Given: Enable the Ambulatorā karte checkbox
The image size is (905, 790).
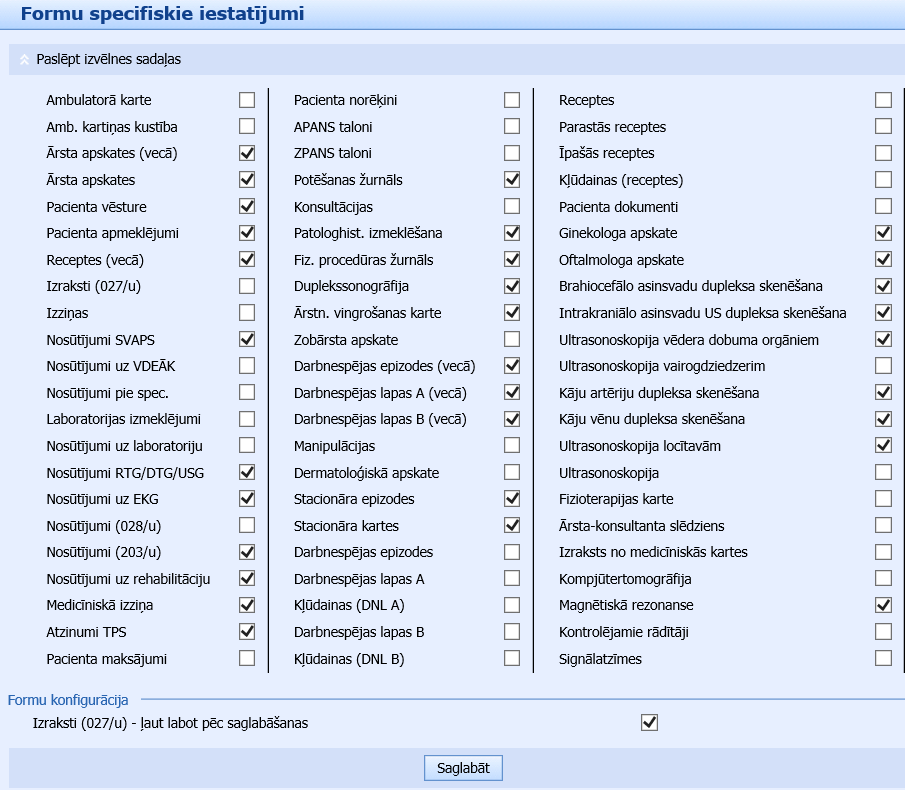Looking at the screenshot, I should pyautogui.click(x=247, y=100).
